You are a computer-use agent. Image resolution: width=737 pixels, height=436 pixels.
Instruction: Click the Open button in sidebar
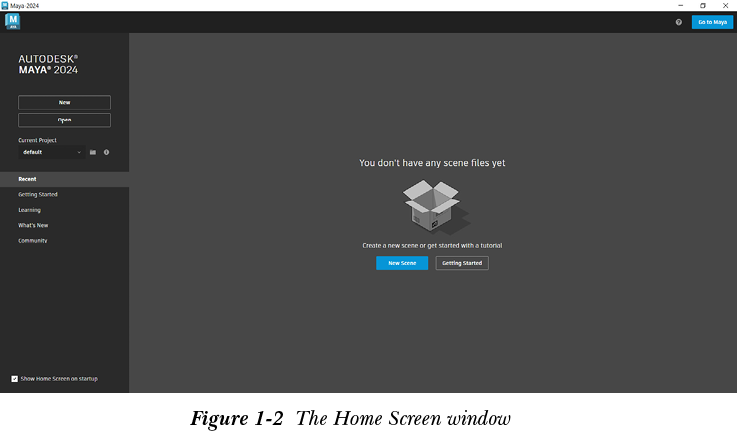pyautogui.click(x=64, y=120)
